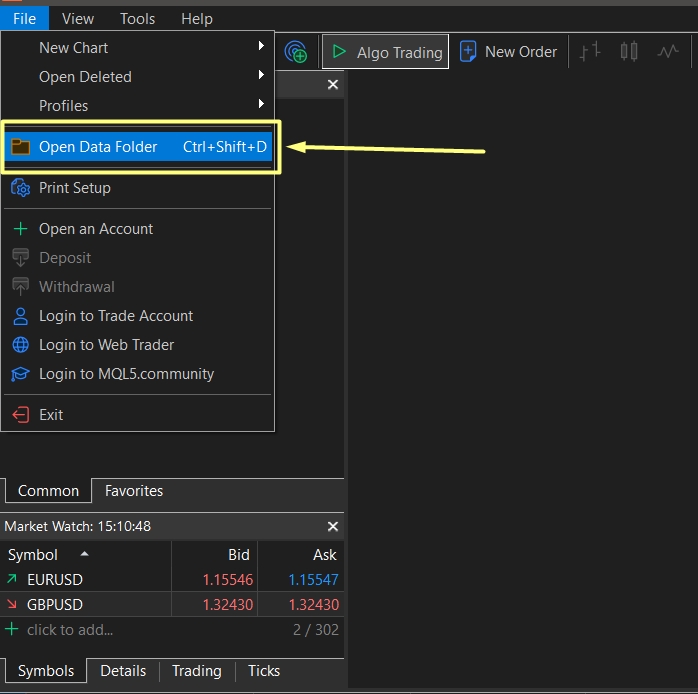Click the Login to Web Trader globe icon

tap(20, 345)
